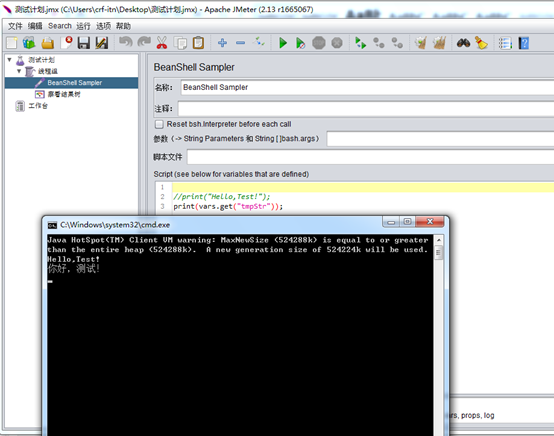Collapse the 线程组 thread group node

pos(19,71)
